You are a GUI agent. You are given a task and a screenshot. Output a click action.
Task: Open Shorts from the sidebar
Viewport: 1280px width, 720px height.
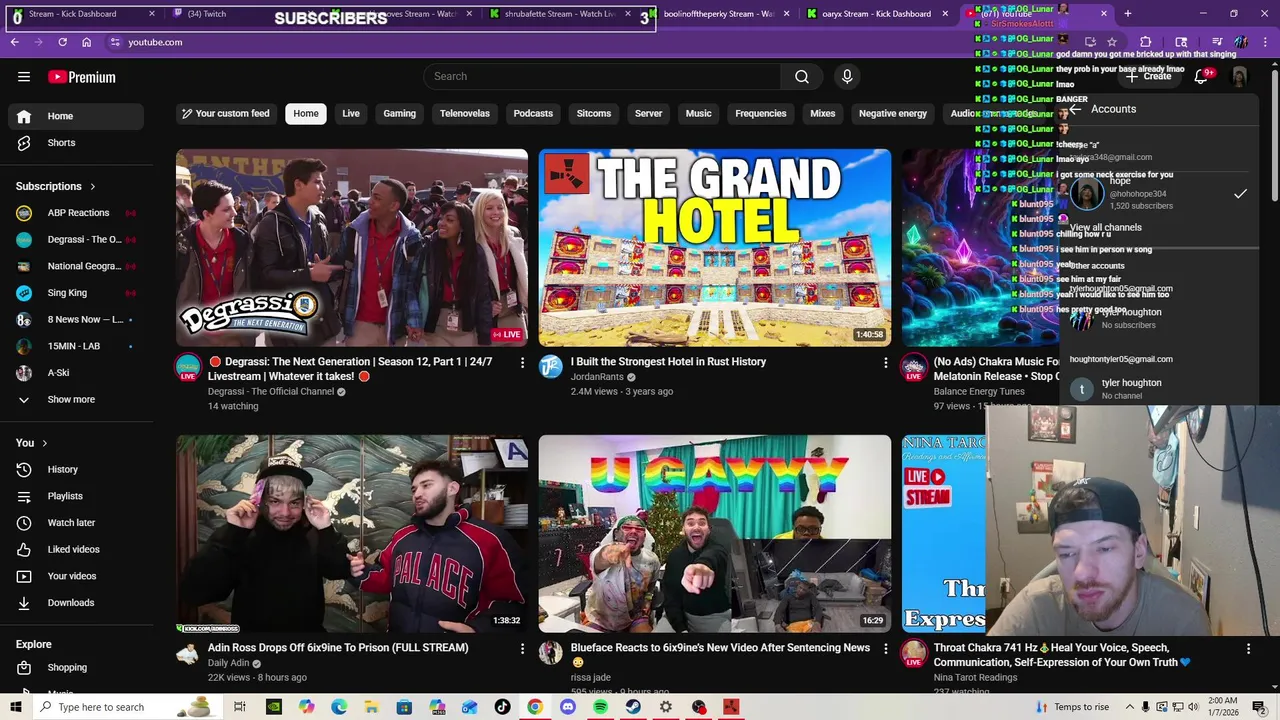(x=76, y=143)
